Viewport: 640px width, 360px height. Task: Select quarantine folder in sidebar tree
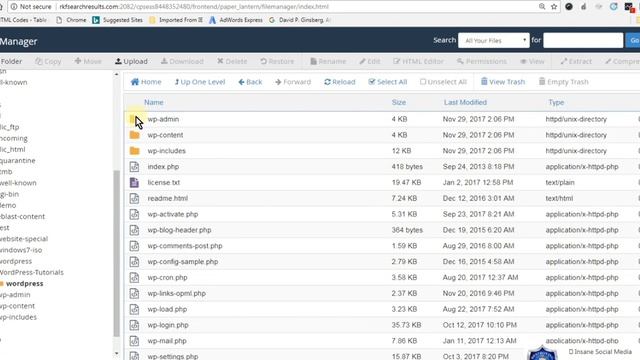coord(17,160)
